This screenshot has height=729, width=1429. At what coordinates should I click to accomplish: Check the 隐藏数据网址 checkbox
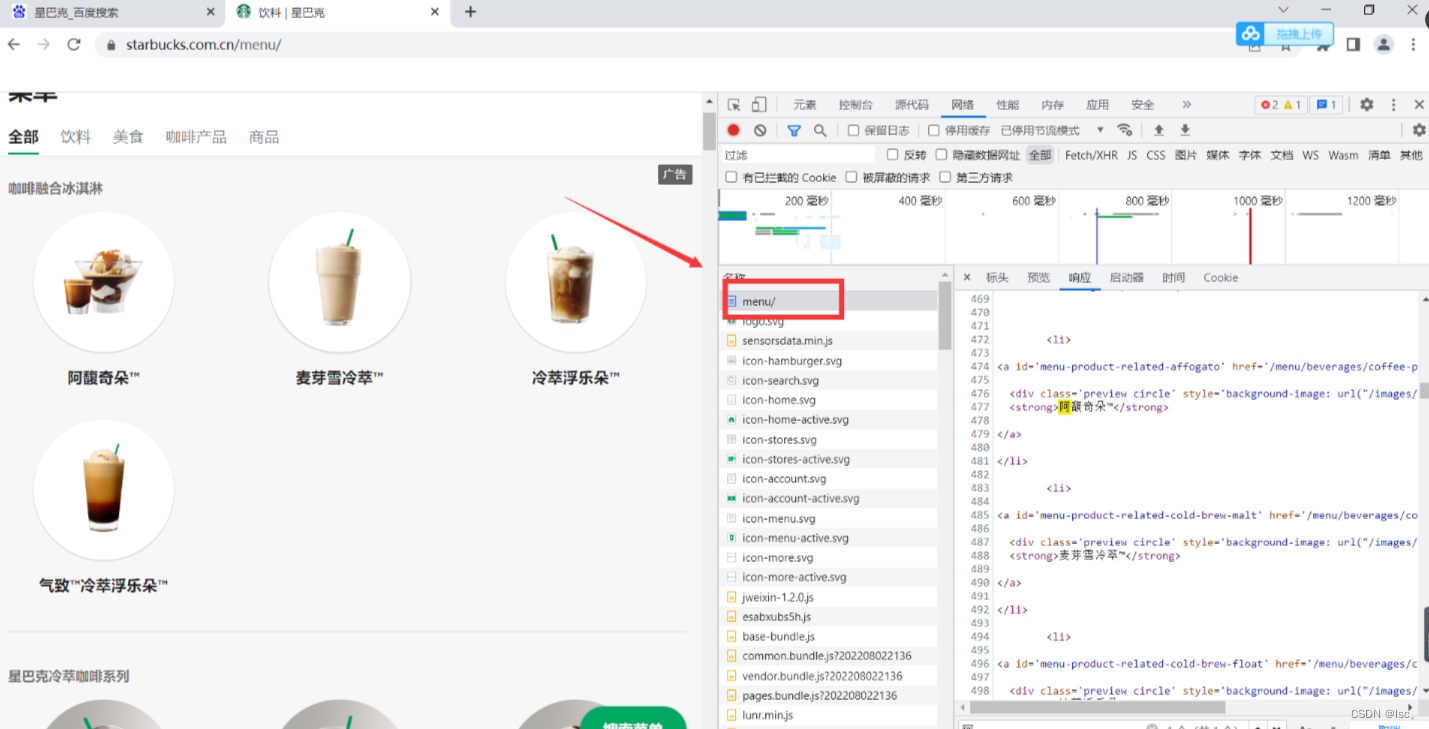(x=941, y=155)
